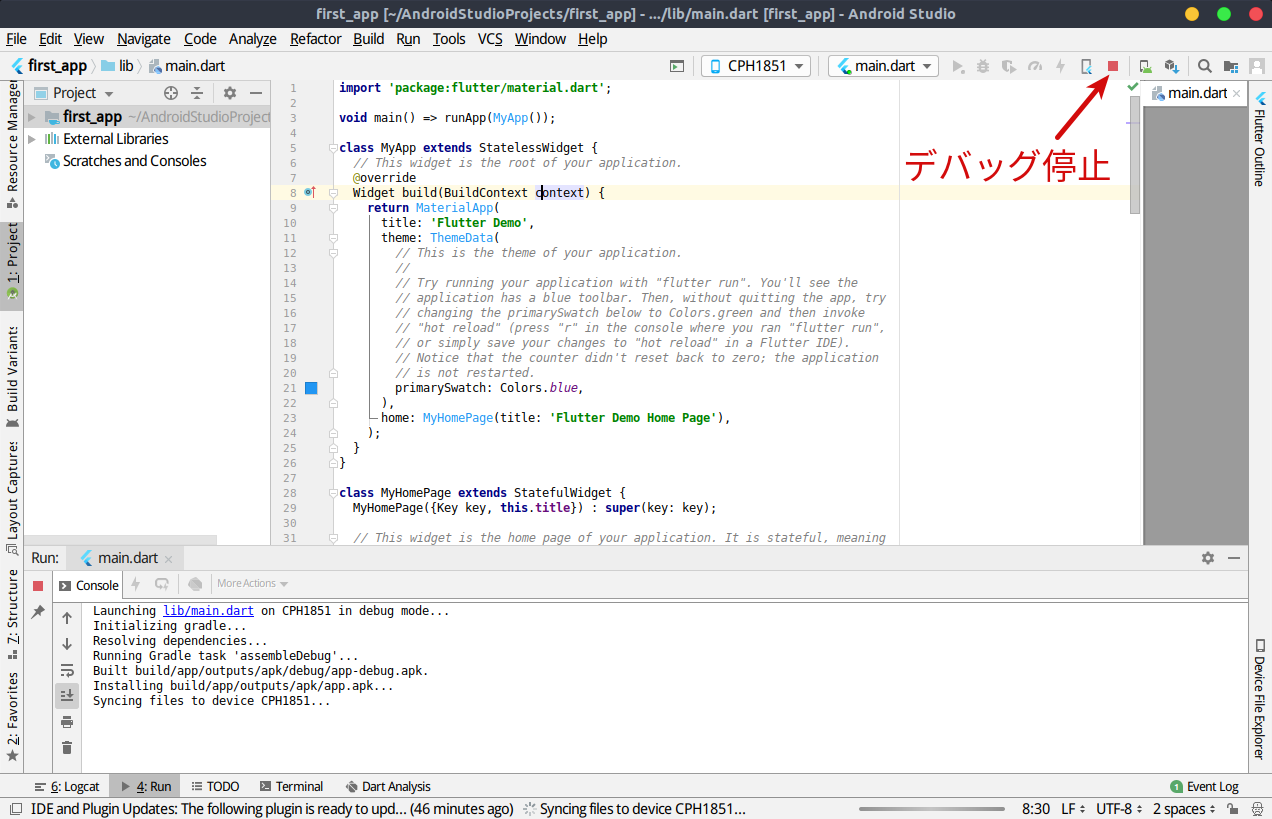Screen dimensions: 1272x819
Task: Stop the running debug session
Action: [x=1111, y=66]
